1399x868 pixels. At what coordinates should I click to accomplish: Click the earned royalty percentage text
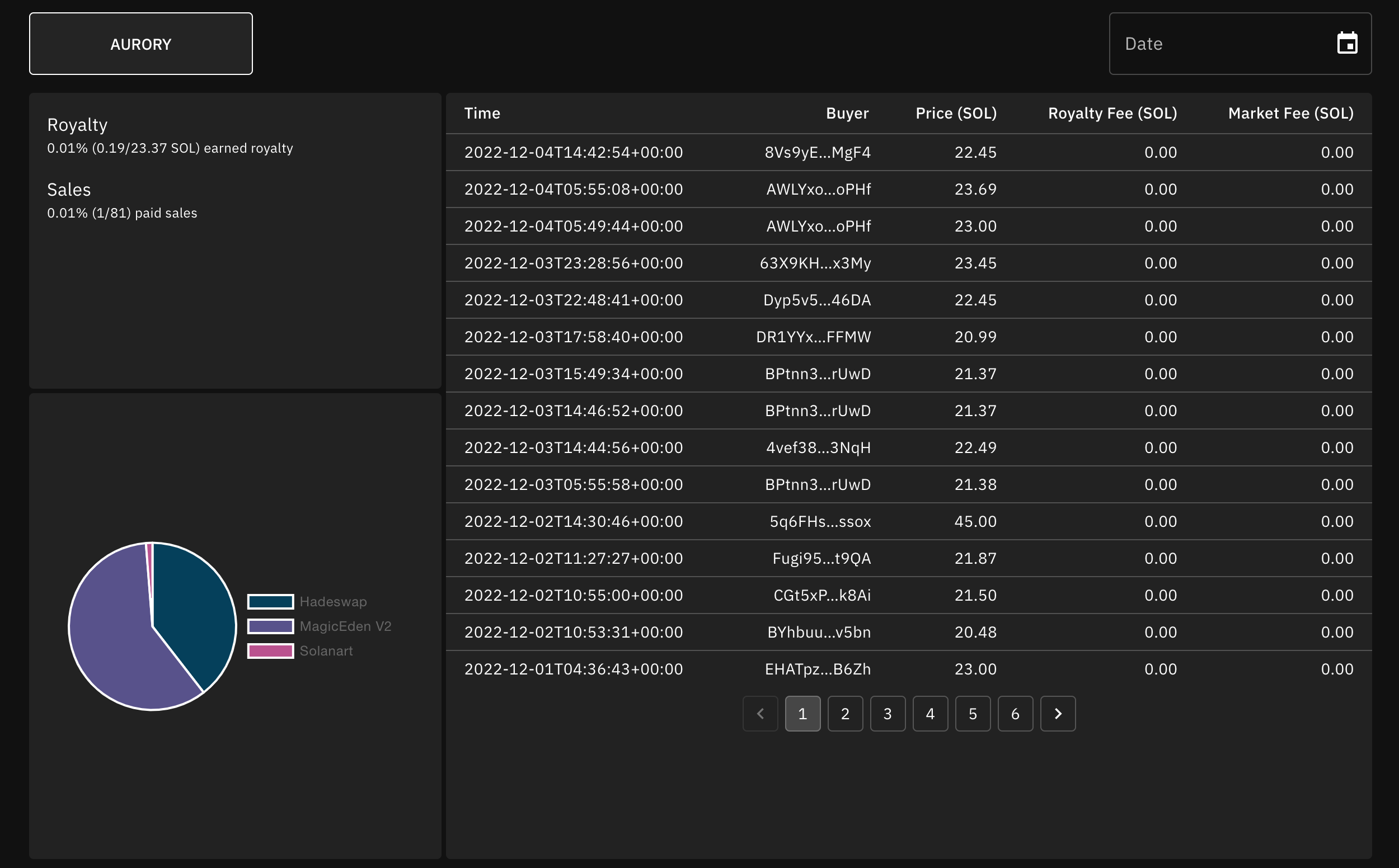click(170, 148)
